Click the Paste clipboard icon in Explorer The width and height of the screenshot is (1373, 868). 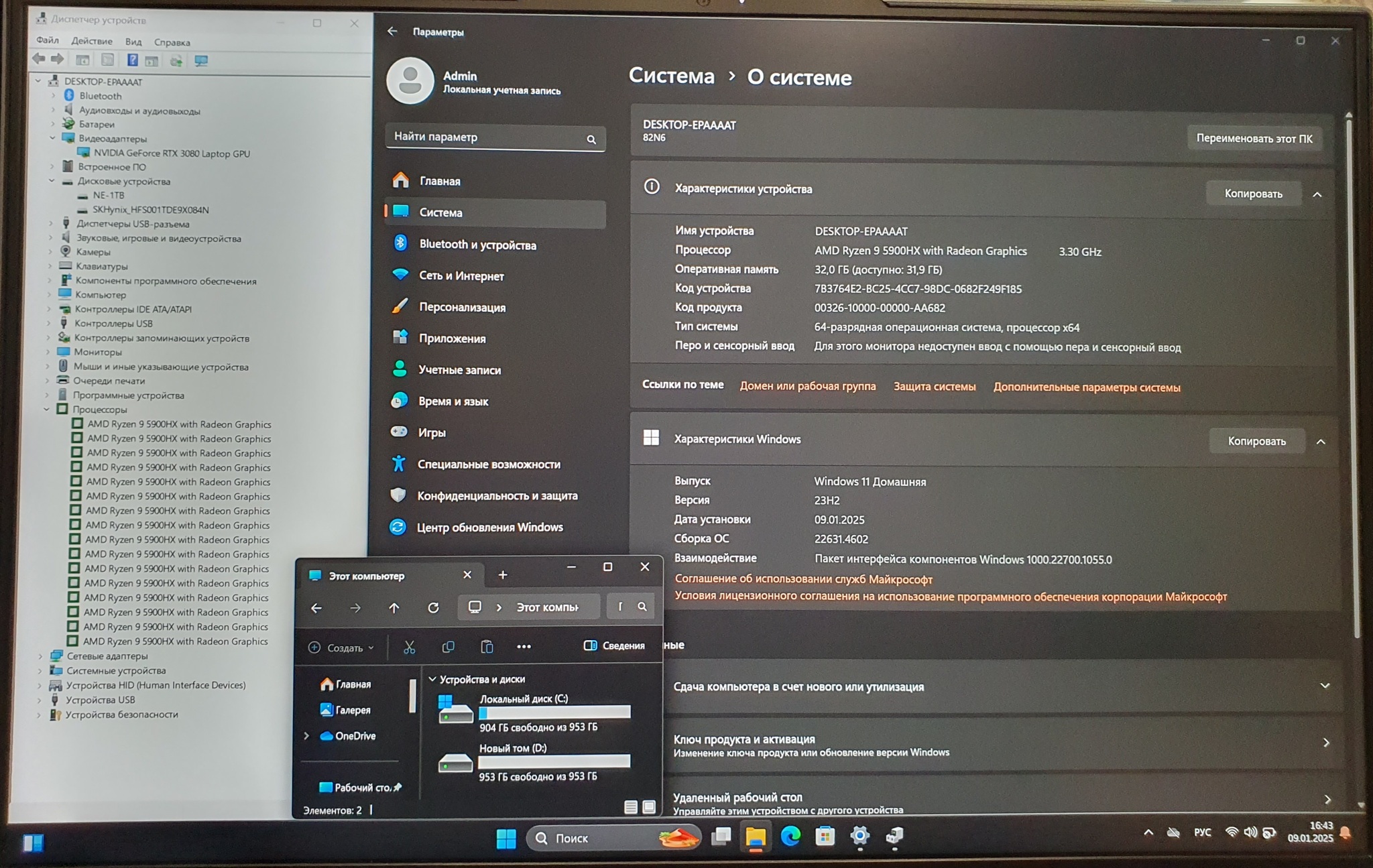coord(487,647)
